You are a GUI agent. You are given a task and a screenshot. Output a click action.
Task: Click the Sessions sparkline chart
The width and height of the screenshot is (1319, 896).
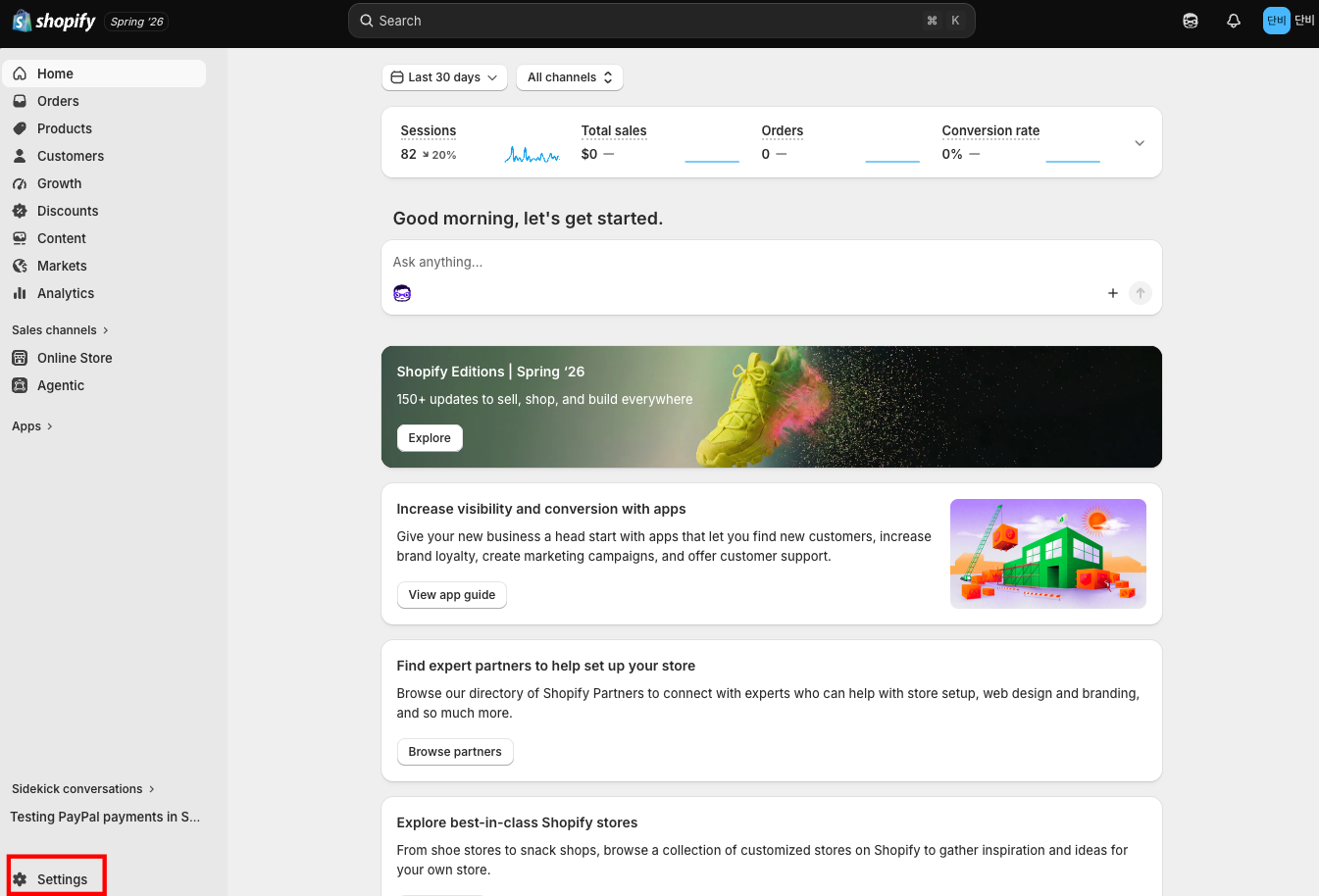click(x=533, y=154)
